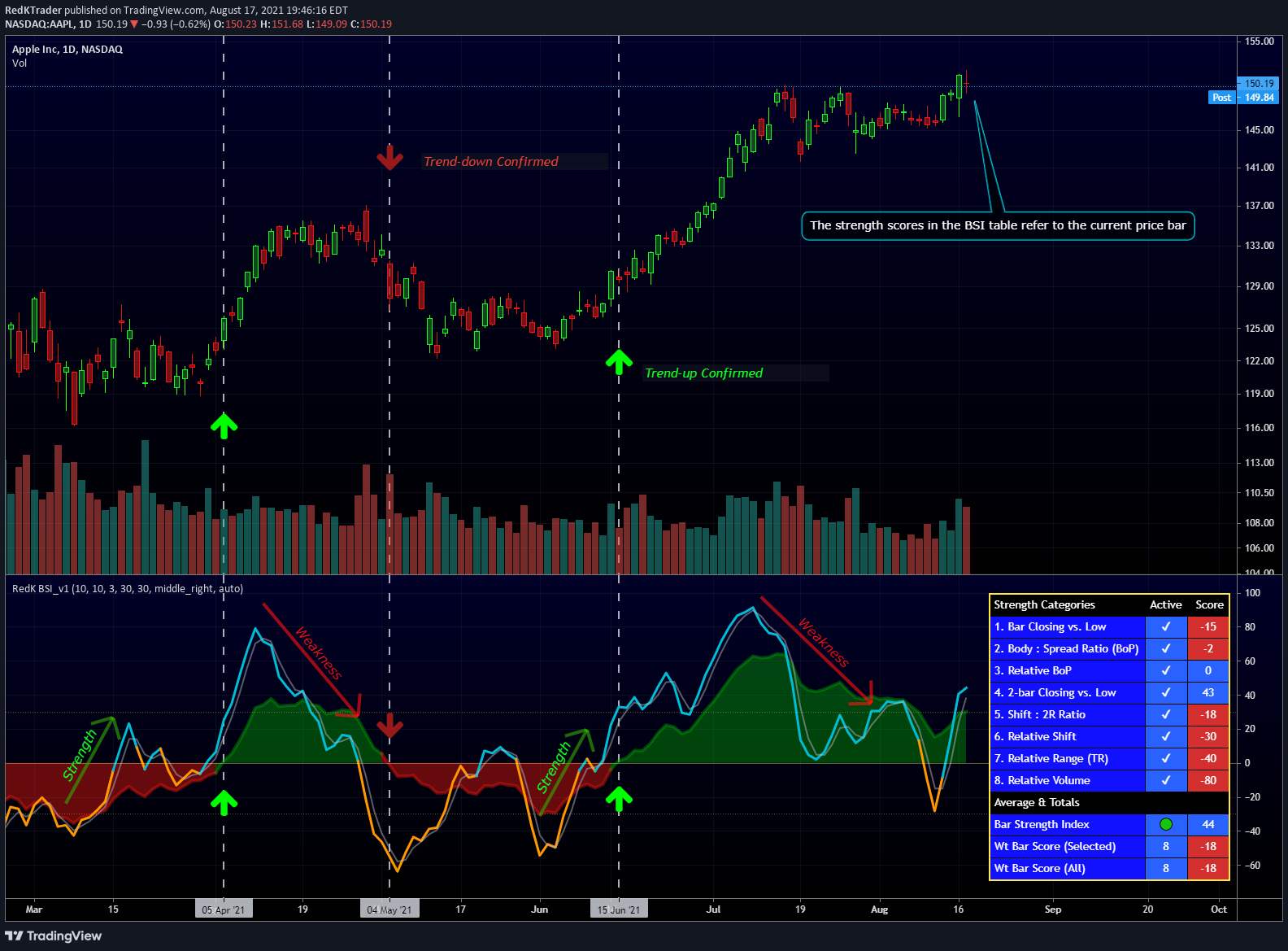Click the red arrow beside Trend-down Confirmed
This screenshot has width=1288, height=951.
pos(390,157)
